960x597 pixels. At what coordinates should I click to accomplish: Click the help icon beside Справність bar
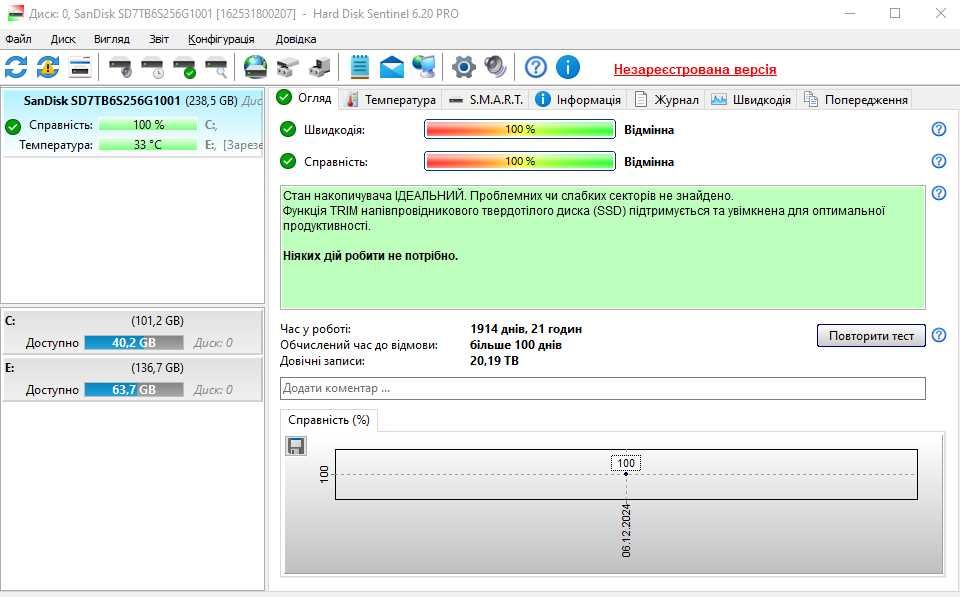939,161
